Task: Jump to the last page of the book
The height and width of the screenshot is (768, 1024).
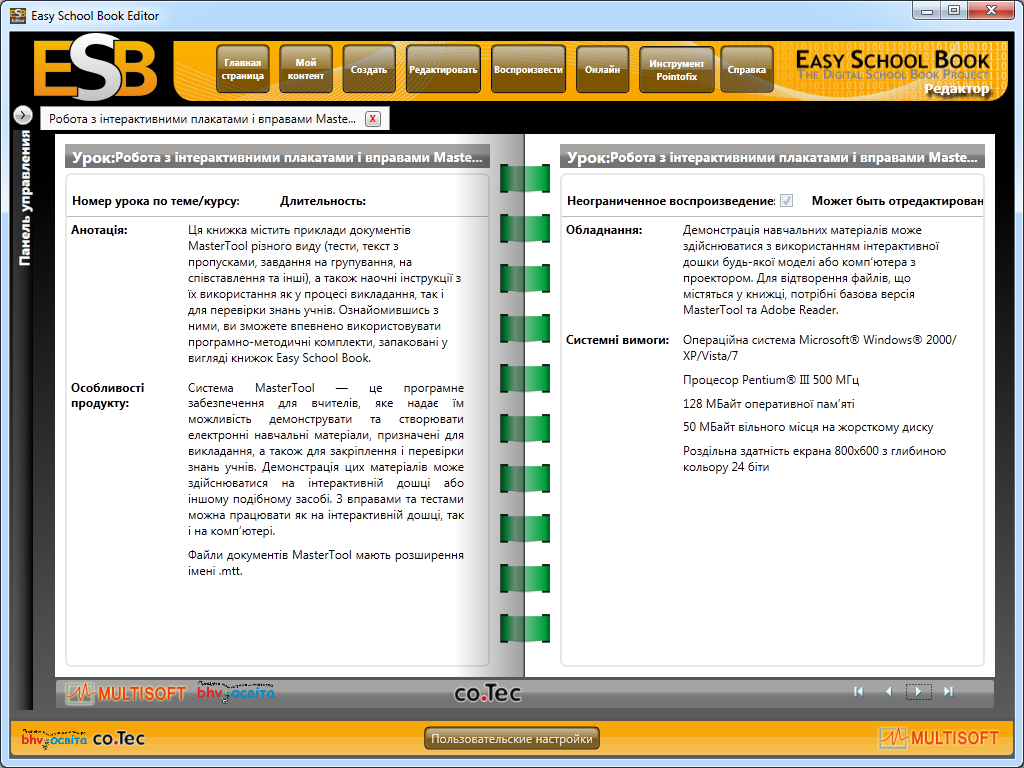Action: point(948,692)
